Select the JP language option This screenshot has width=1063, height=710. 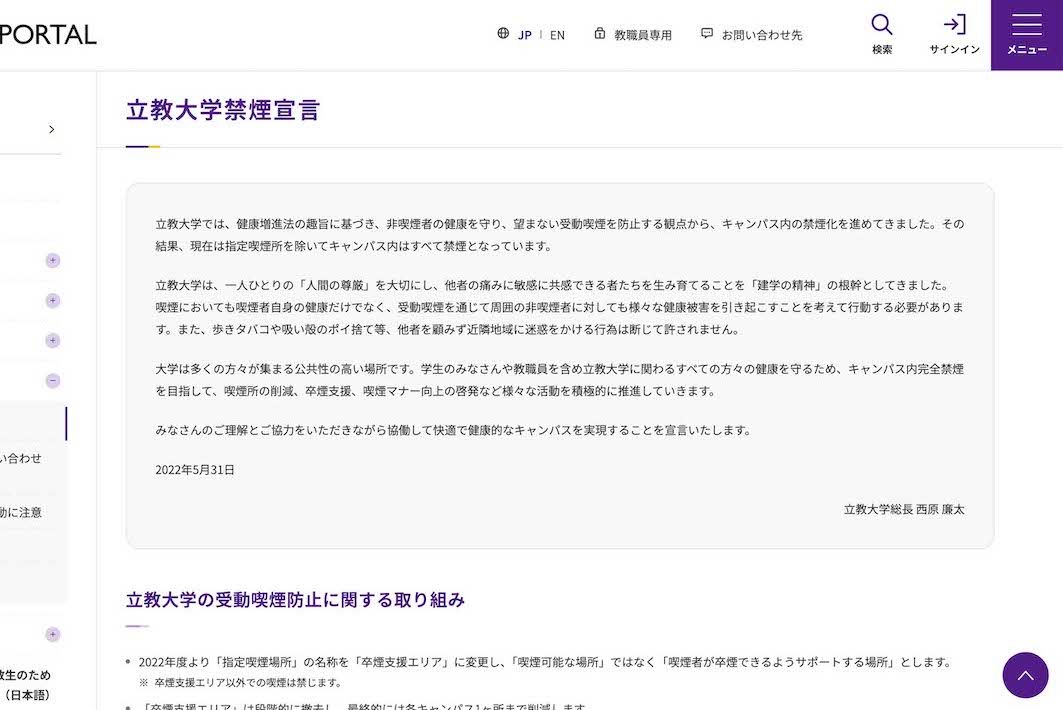pos(524,34)
